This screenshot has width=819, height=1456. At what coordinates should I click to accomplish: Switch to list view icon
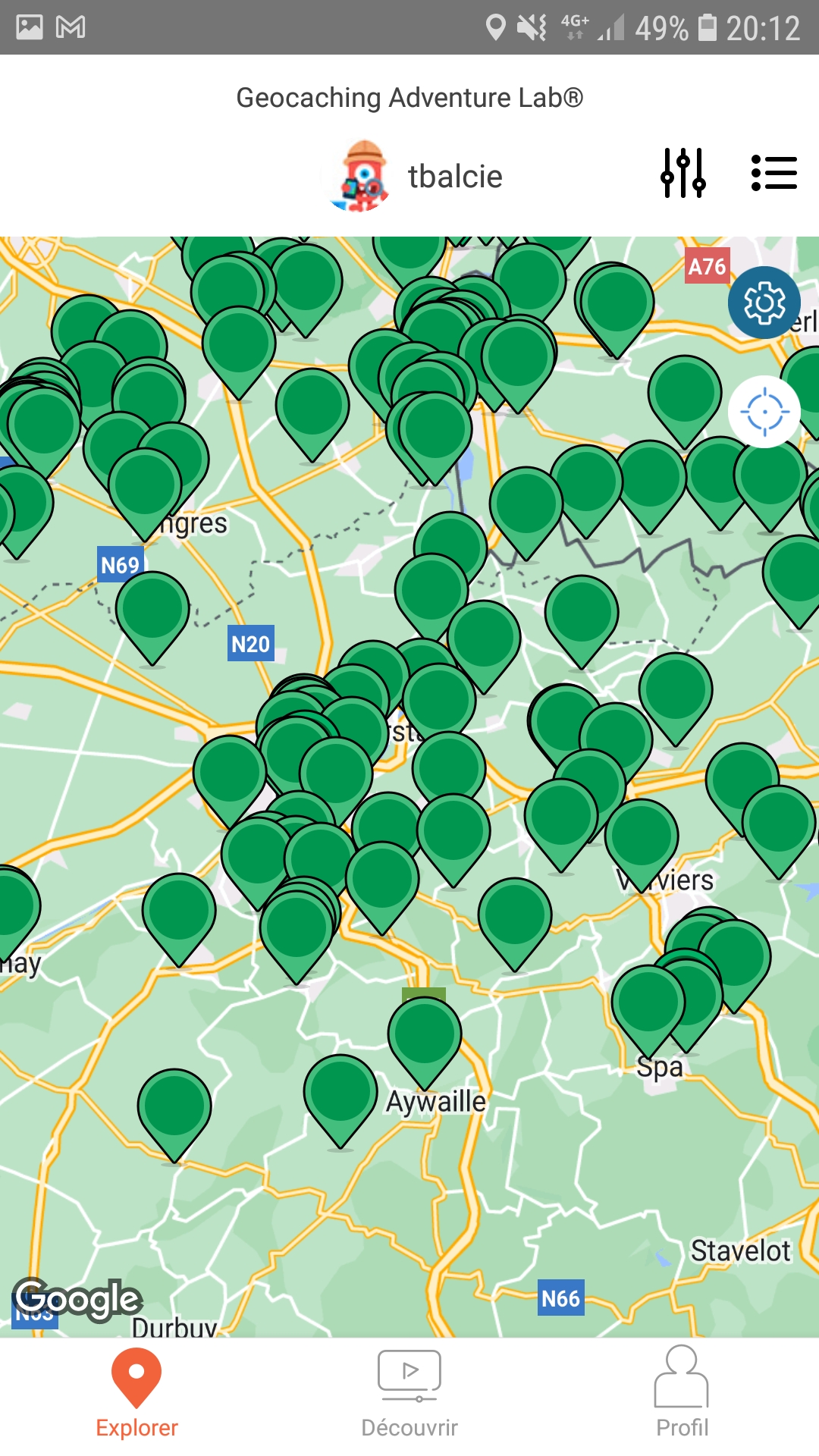[773, 173]
